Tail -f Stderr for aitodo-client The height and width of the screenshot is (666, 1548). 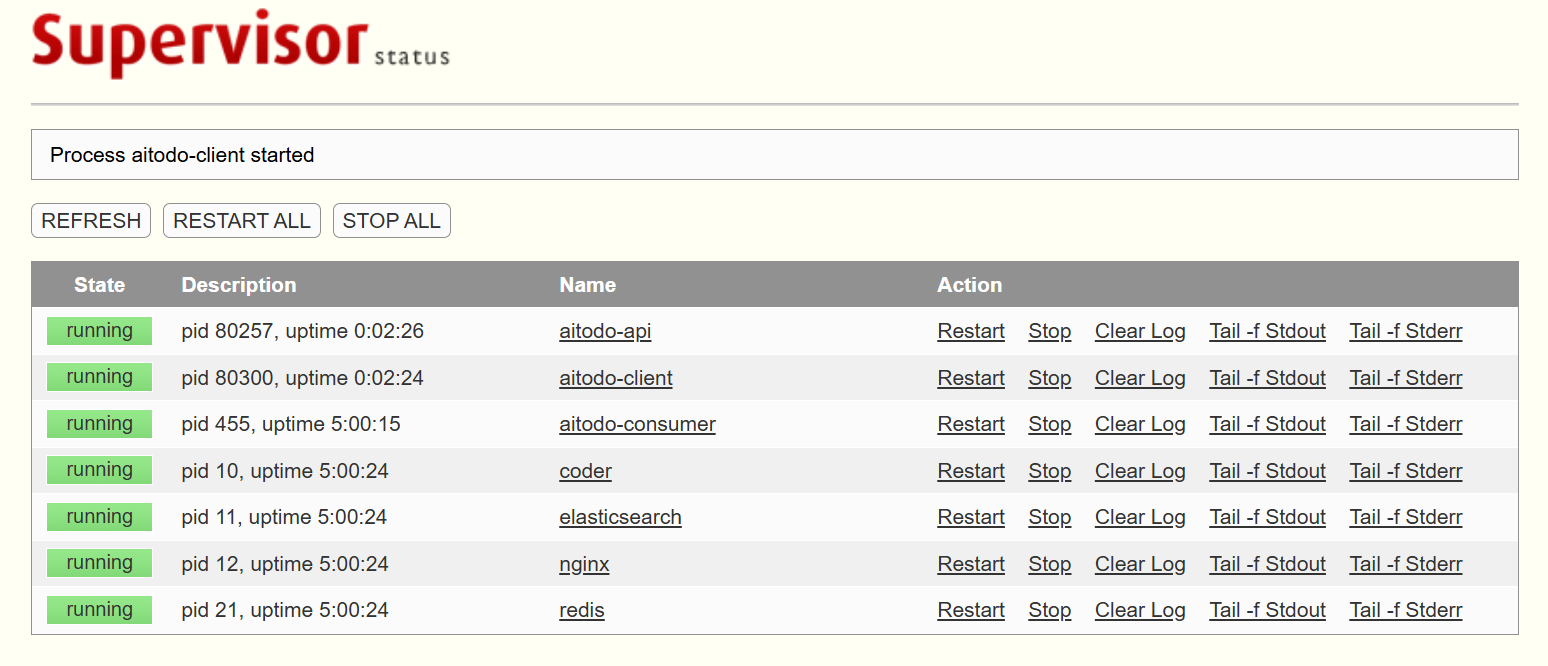click(x=1406, y=378)
